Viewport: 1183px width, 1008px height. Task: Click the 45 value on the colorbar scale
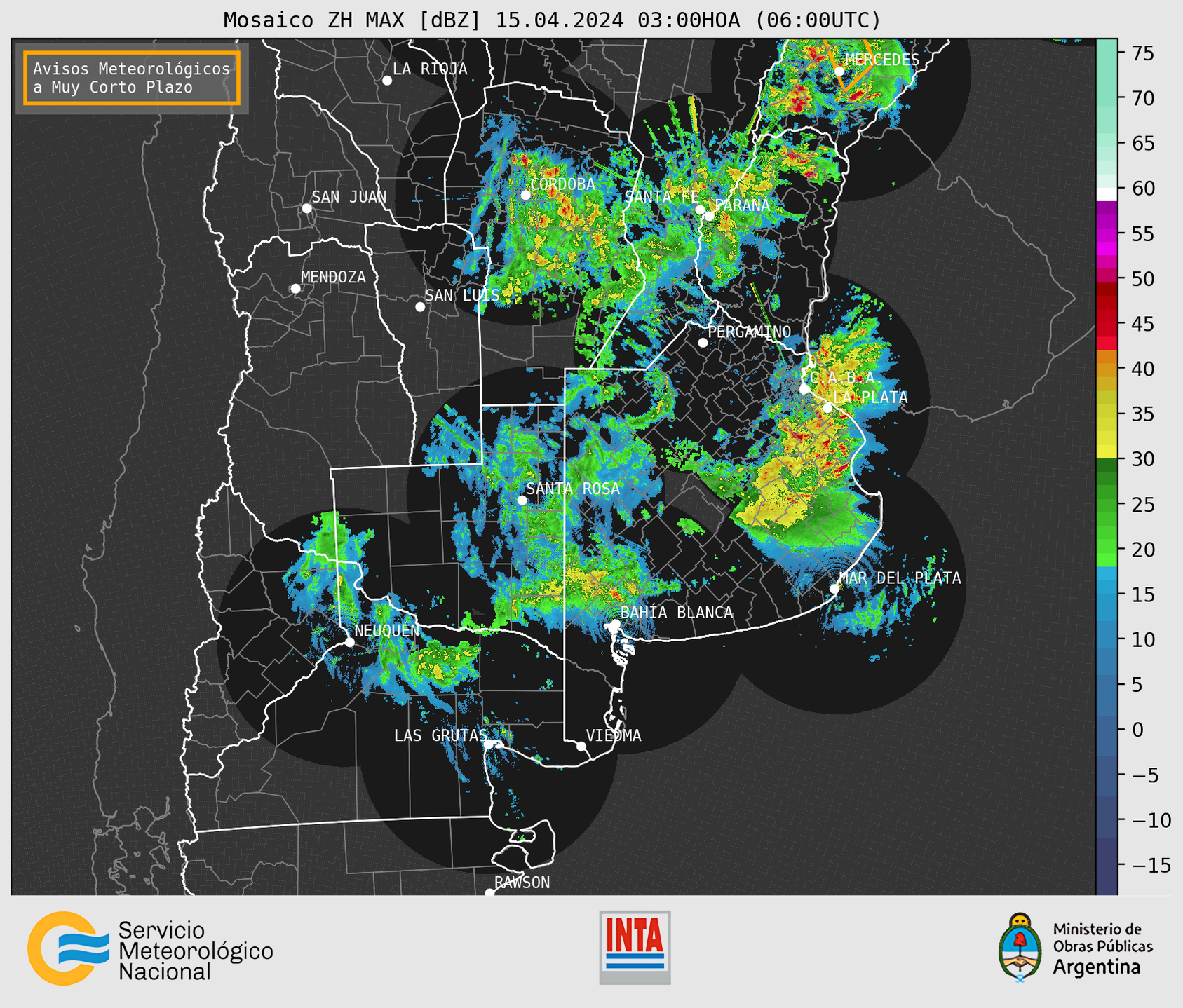[1142, 324]
